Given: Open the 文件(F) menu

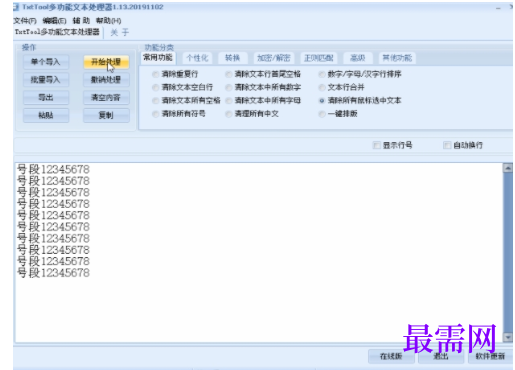Looking at the screenshot, I should coord(25,21).
